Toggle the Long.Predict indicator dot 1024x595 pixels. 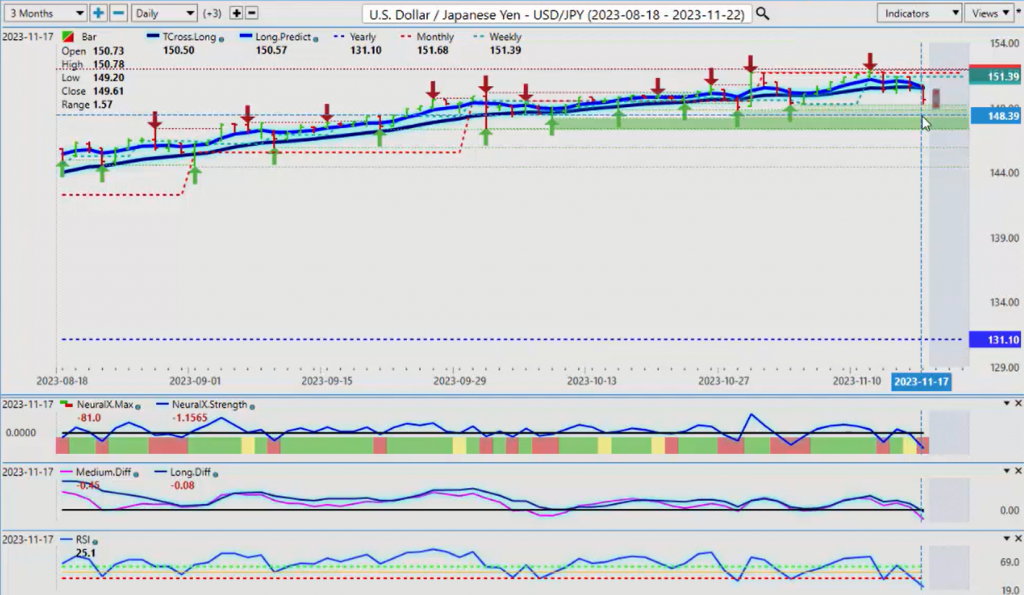pos(317,37)
